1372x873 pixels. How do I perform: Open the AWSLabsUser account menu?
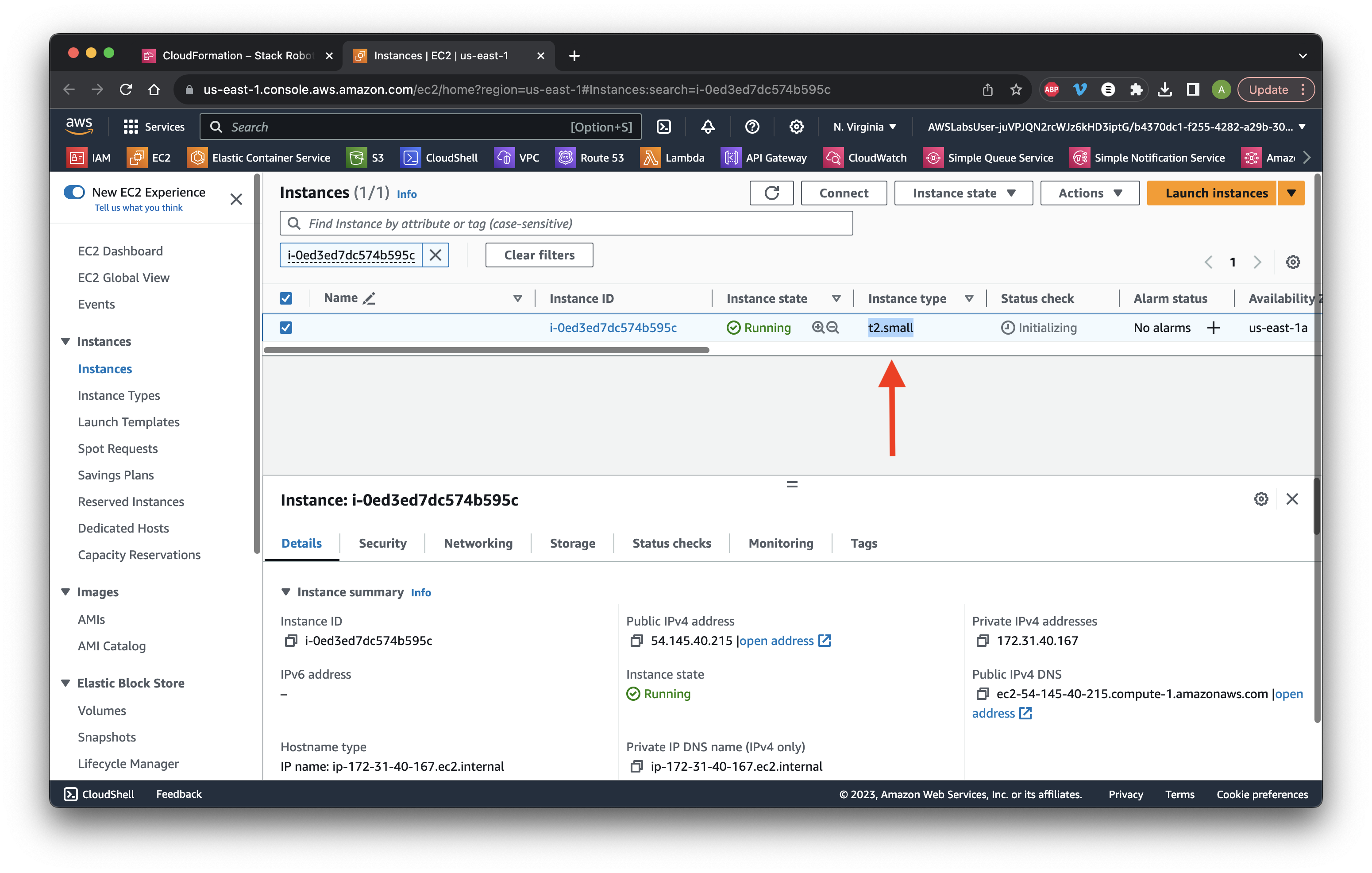(1116, 127)
